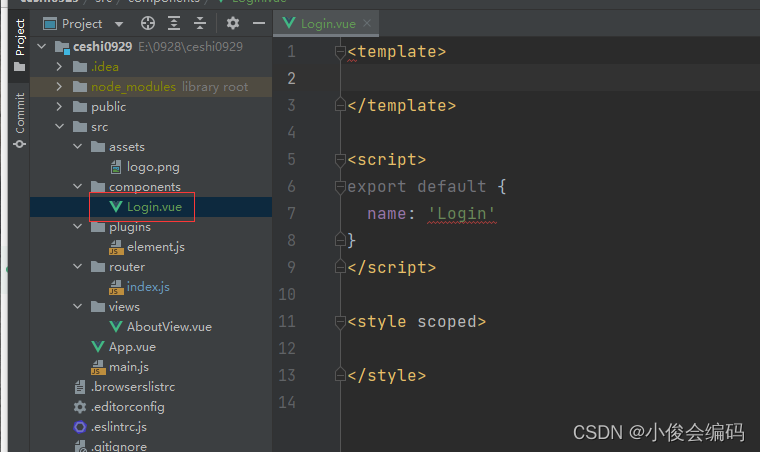Click the views folder name
The height and width of the screenshot is (452, 760).
click(124, 307)
